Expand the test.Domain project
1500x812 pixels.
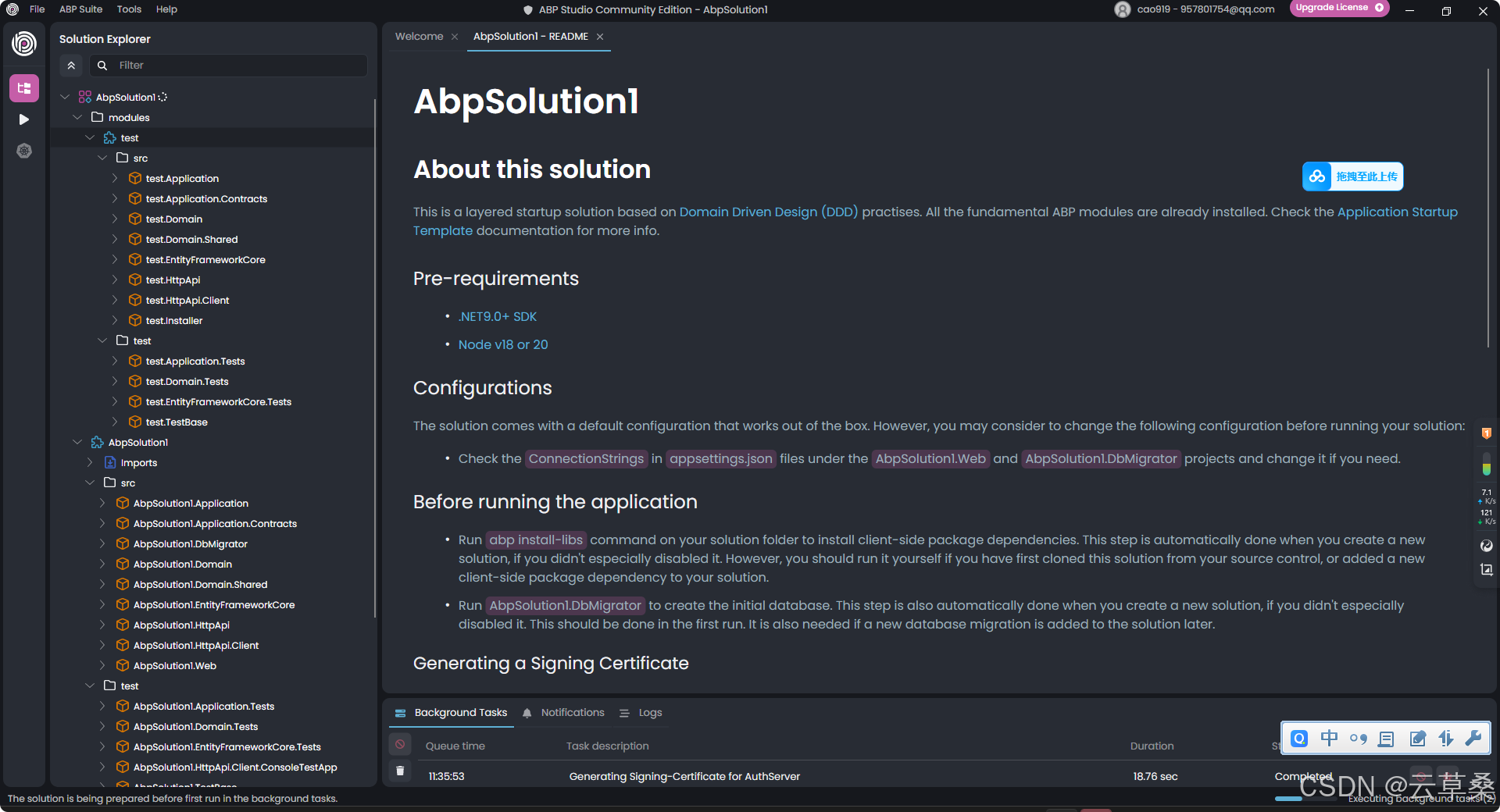tap(115, 219)
